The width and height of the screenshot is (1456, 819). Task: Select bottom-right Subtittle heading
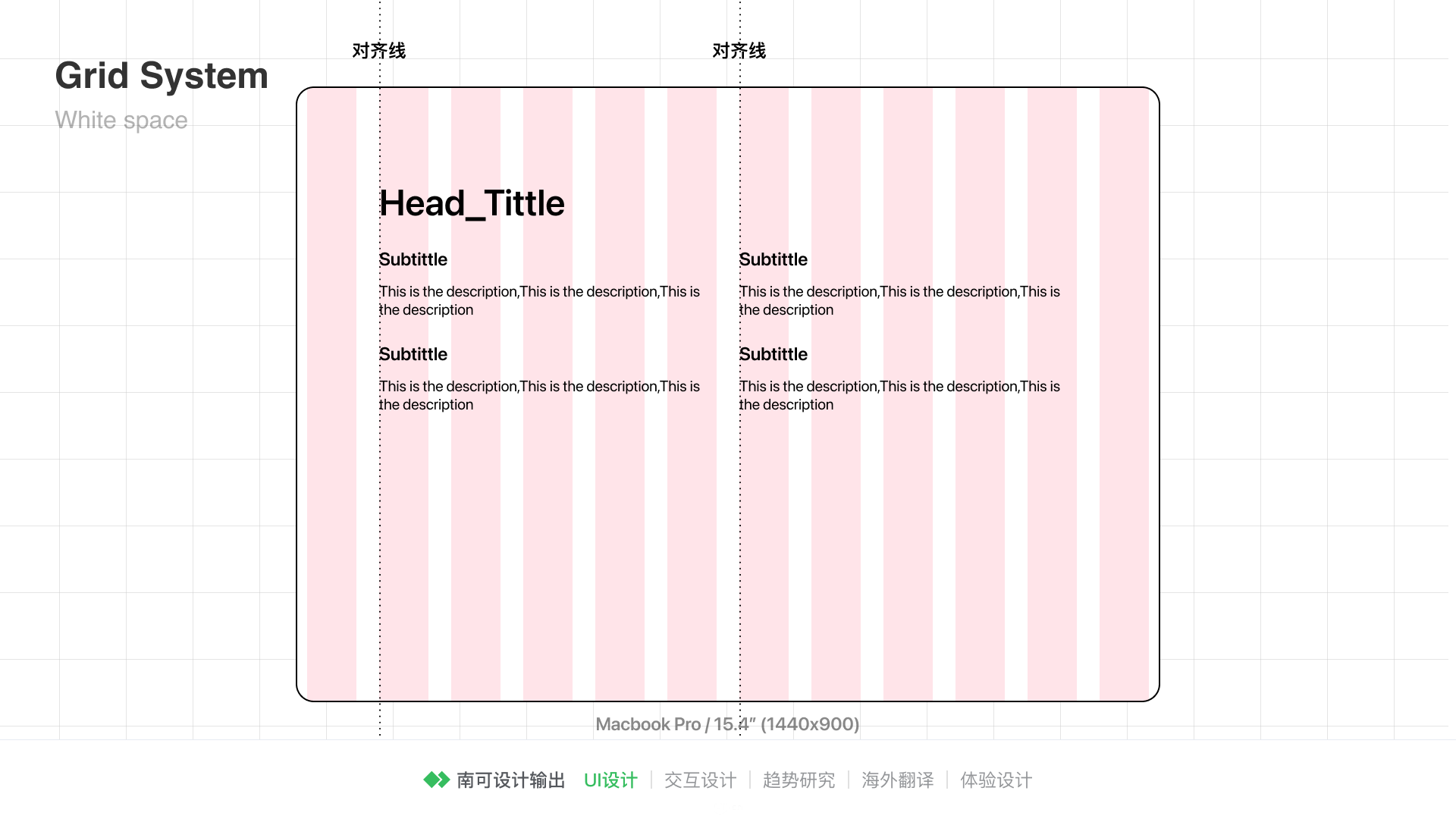pos(773,354)
